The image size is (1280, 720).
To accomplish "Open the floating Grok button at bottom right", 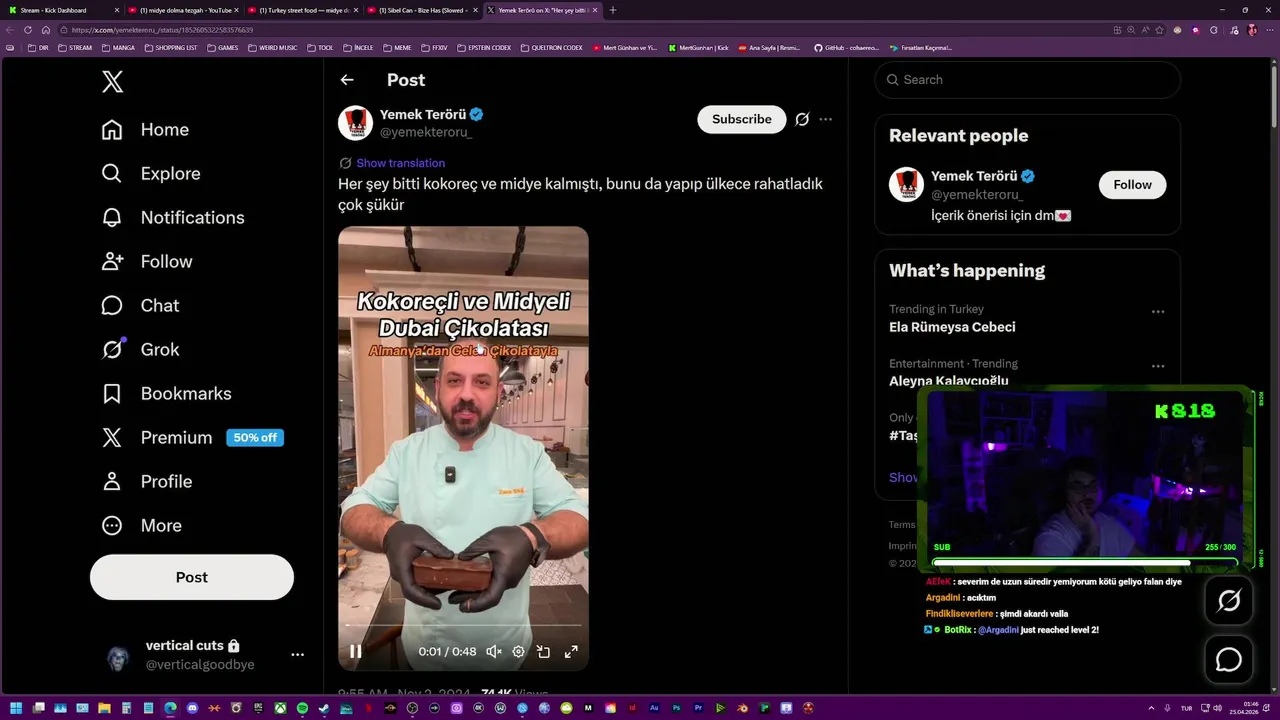I will click(1228, 601).
